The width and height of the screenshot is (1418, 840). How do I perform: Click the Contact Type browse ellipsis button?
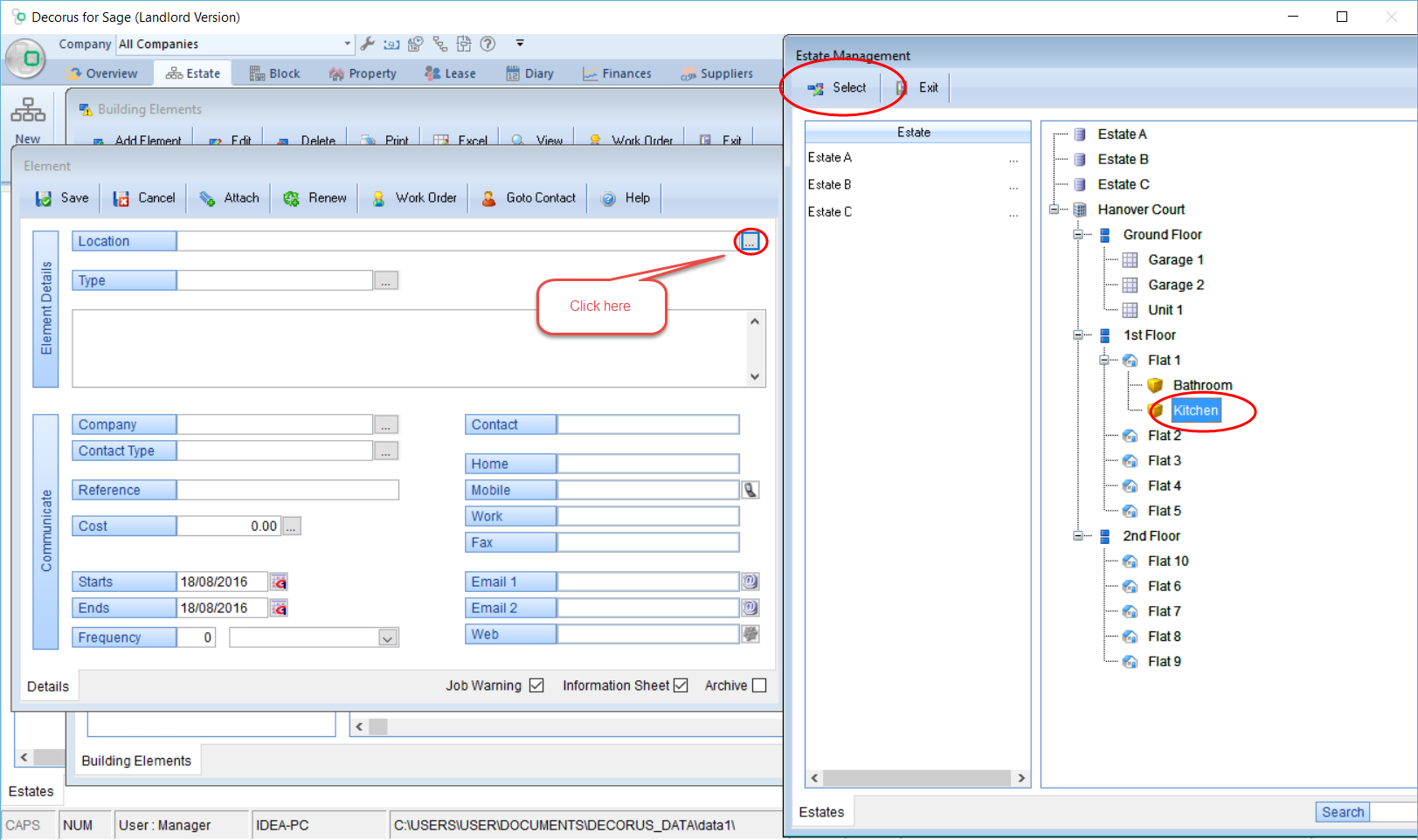pos(386,451)
